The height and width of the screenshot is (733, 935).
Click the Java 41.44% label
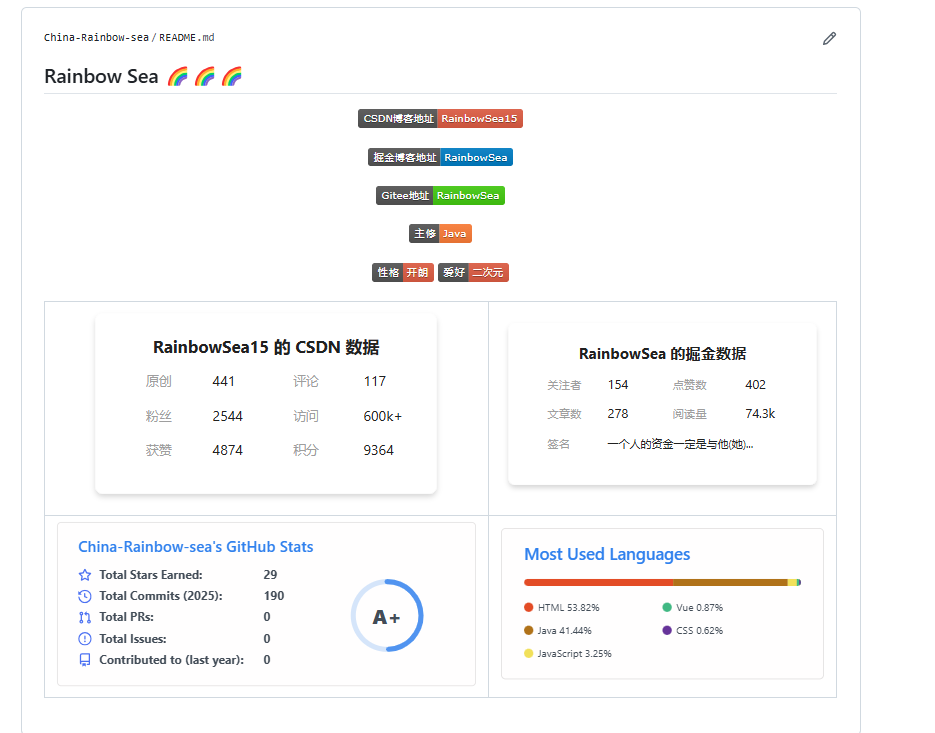tap(564, 630)
